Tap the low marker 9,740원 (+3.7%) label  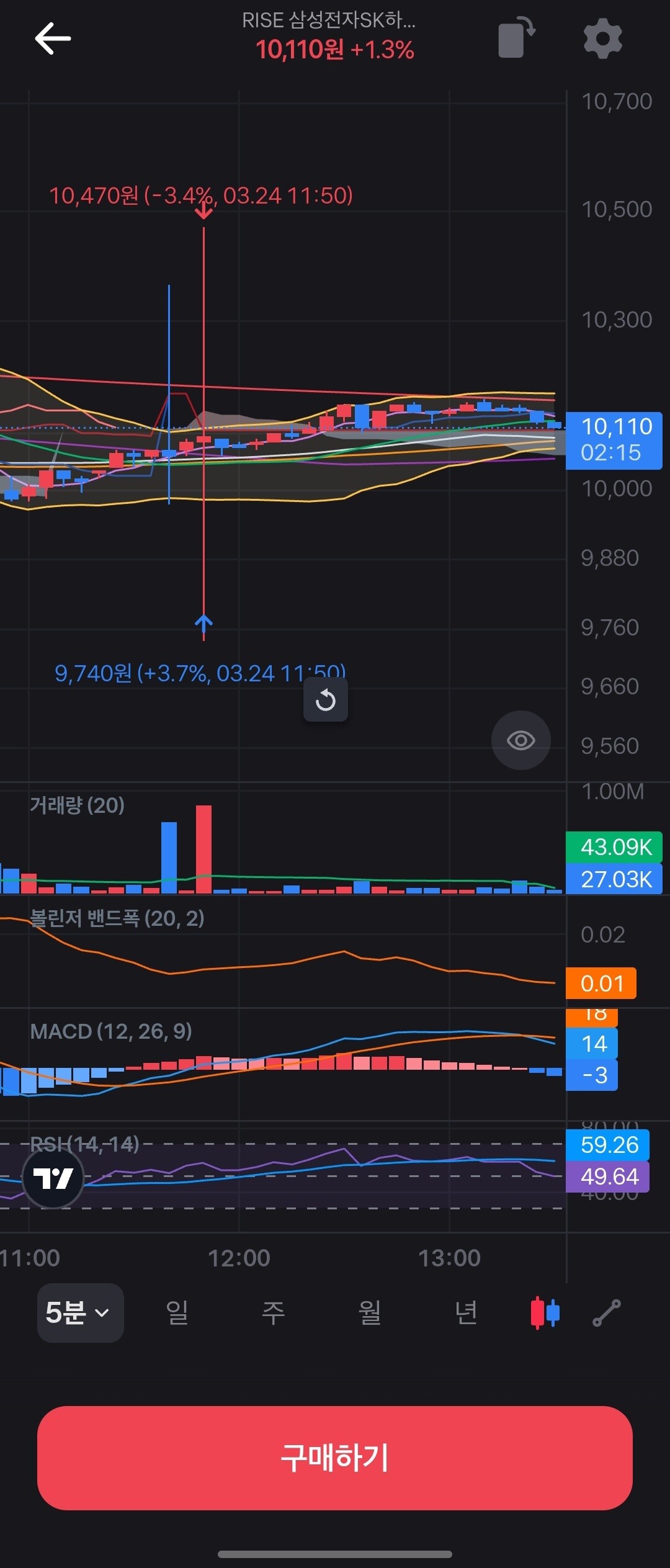pyautogui.click(x=200, y=673)
